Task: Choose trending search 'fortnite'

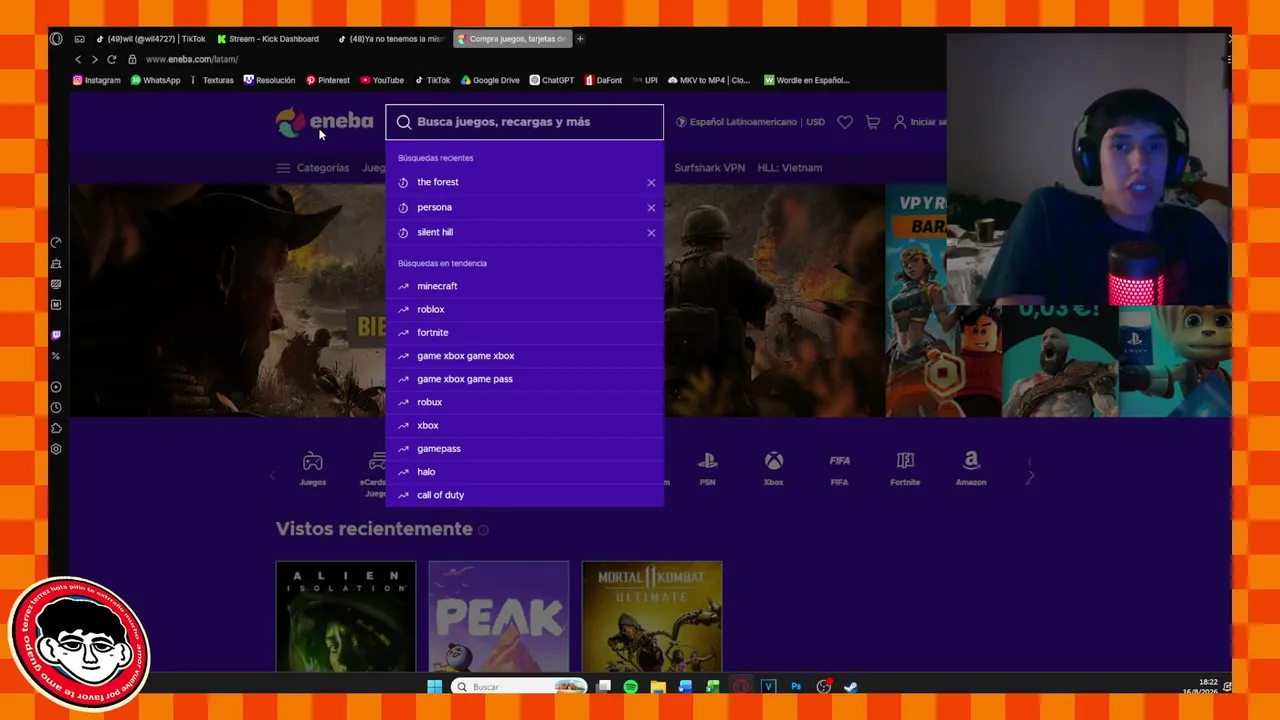Action: point(525,332)
